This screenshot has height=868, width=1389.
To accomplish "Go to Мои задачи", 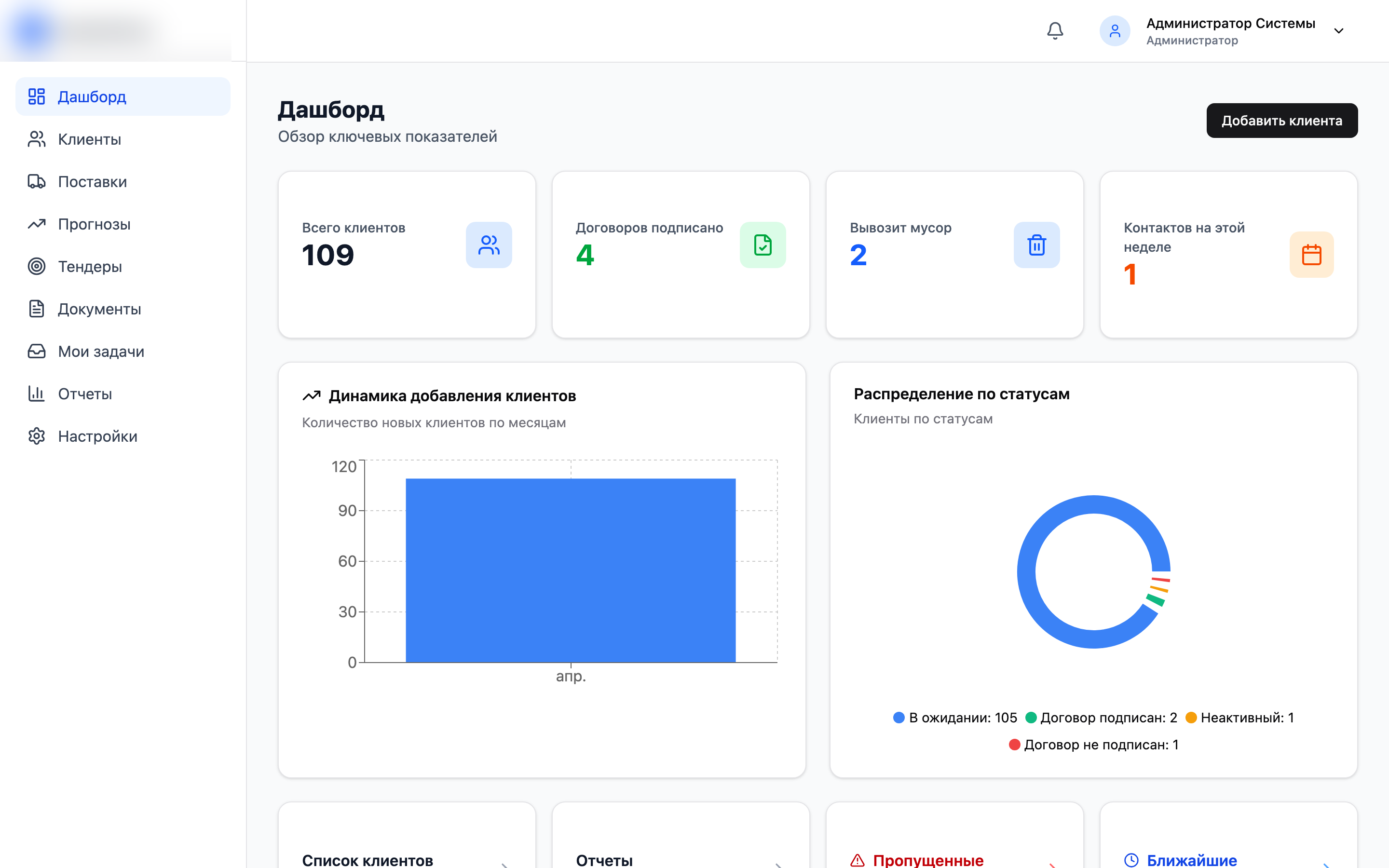I will pos(123,352).
